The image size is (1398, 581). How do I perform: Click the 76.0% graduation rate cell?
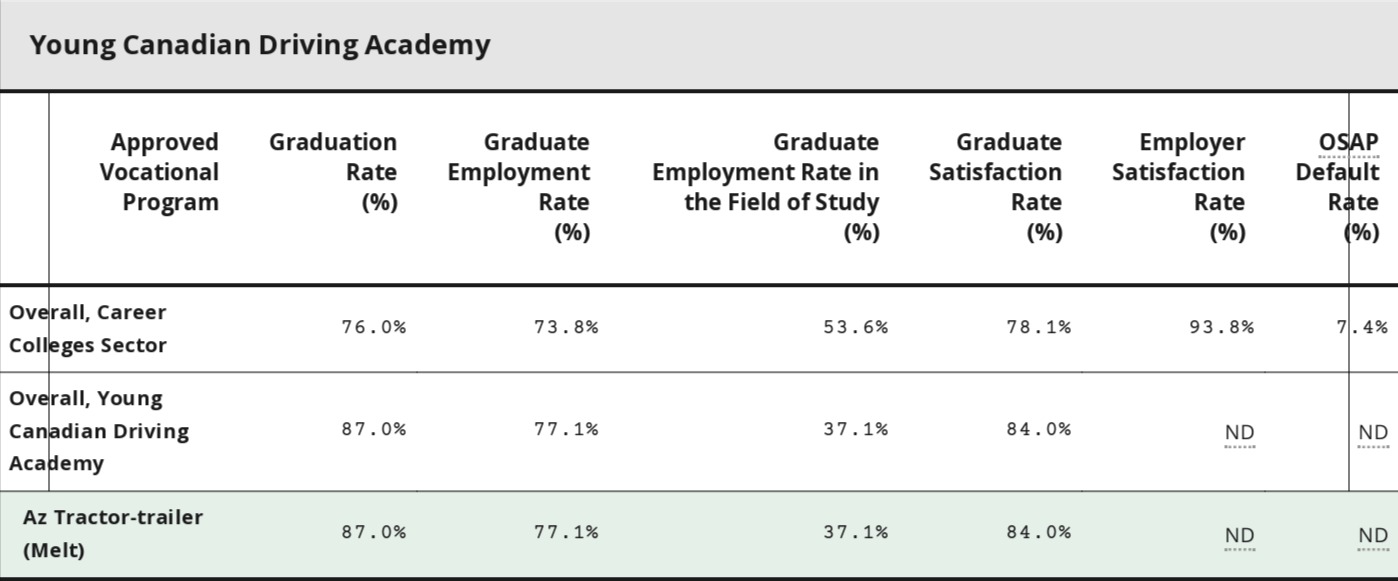(374, 327)
